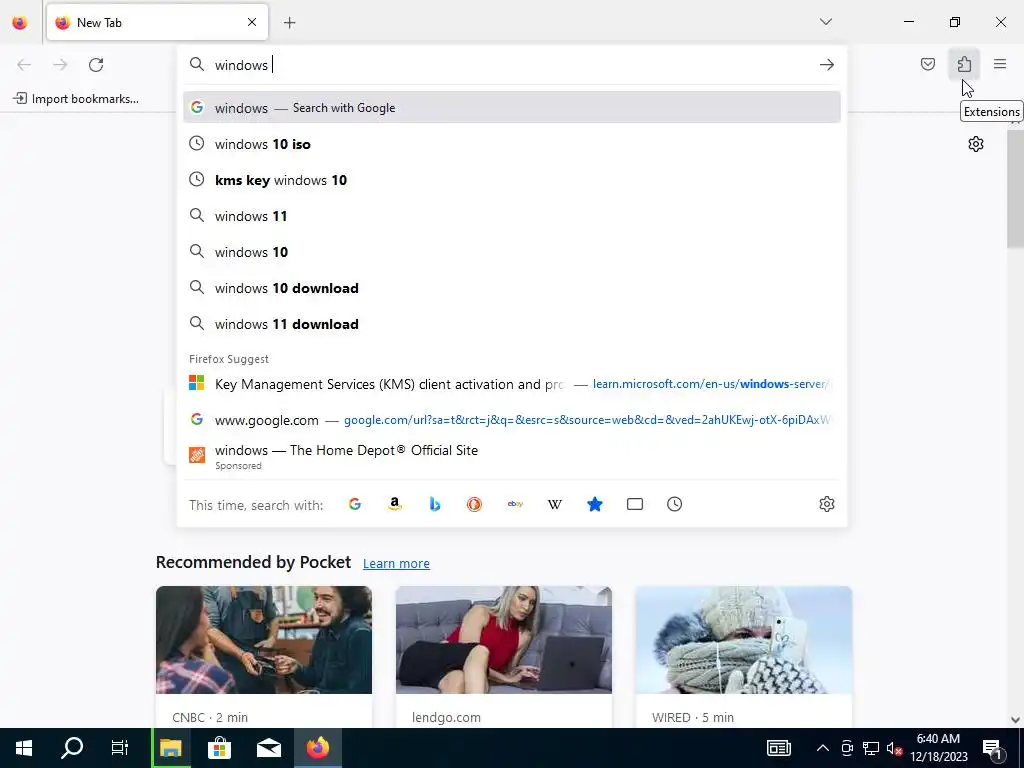The width and height of the screenshot is (1024, 768).
Task: Open the CNBC 2 min story thumbnail
Action: (x=264, y=640)
